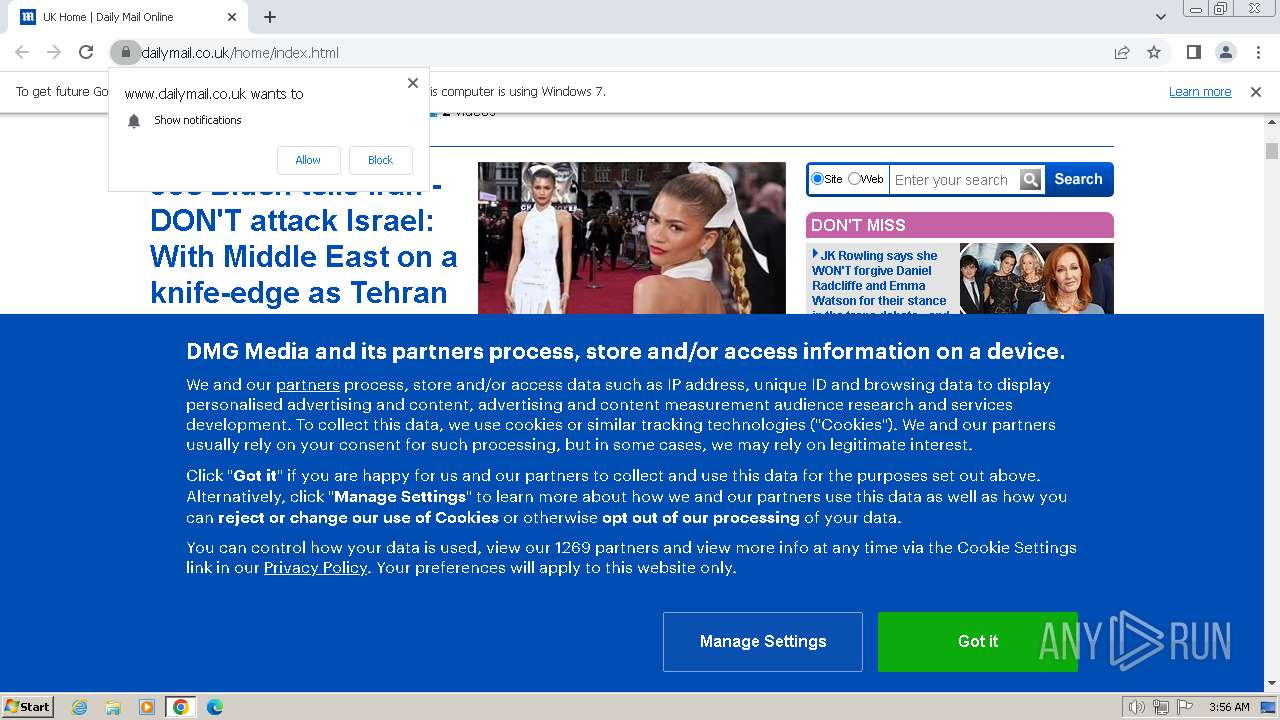Click Manage Settings in cookie banner
This screenshot has height=720, width=1280.
coord(763,642)
